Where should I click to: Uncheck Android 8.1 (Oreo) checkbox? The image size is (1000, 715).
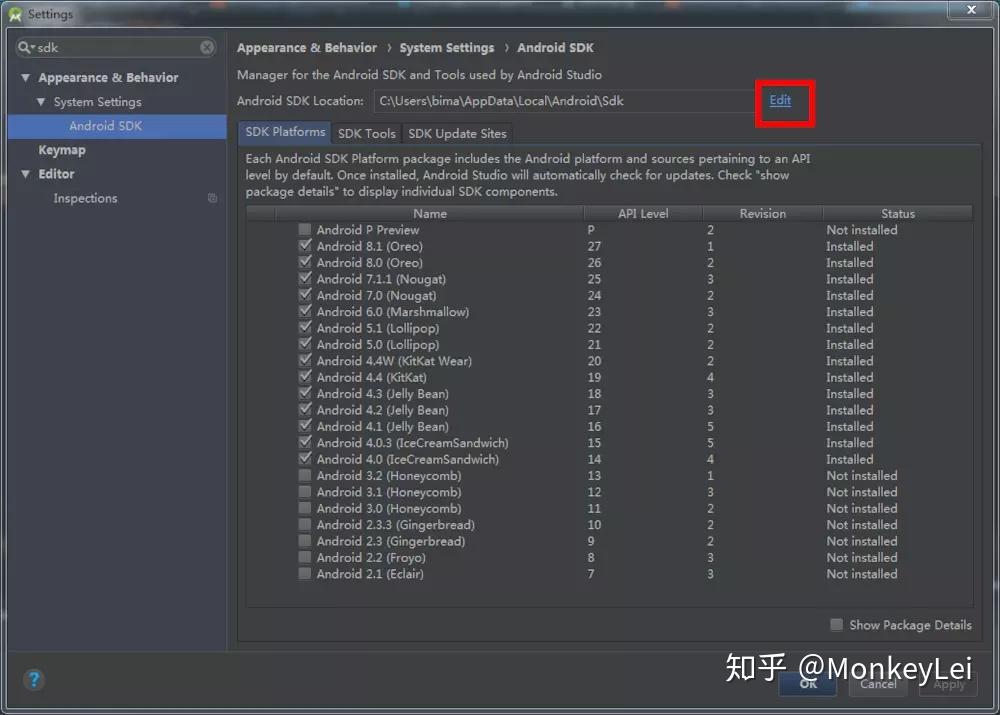(x=305, y=246)
